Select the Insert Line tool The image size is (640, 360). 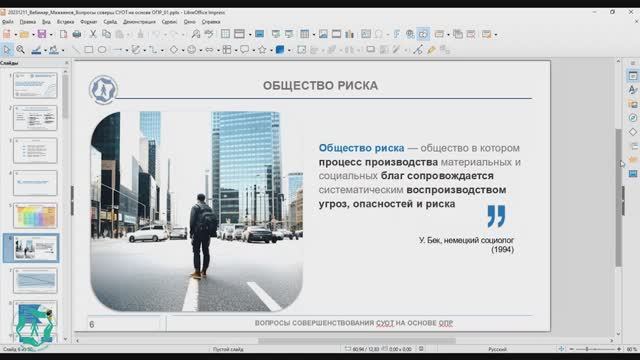pyautogui.click(x=76, y=50)
